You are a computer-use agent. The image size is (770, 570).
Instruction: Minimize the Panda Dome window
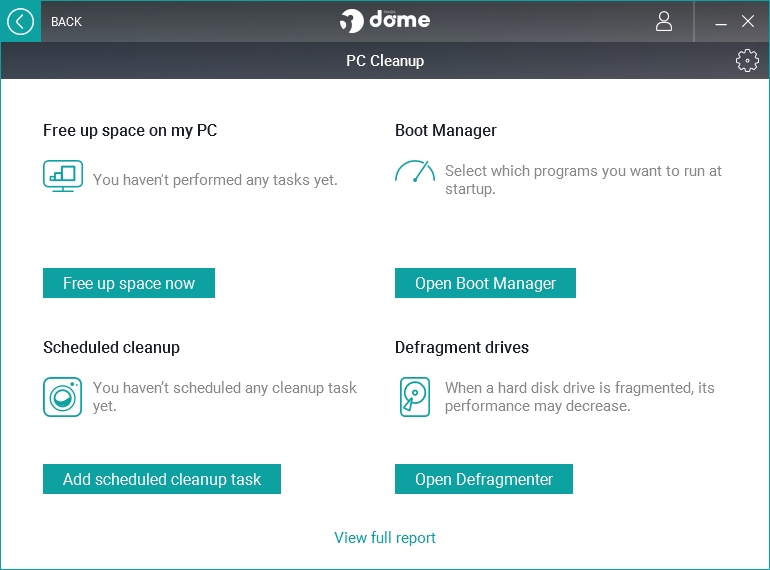tap(720, 22)
